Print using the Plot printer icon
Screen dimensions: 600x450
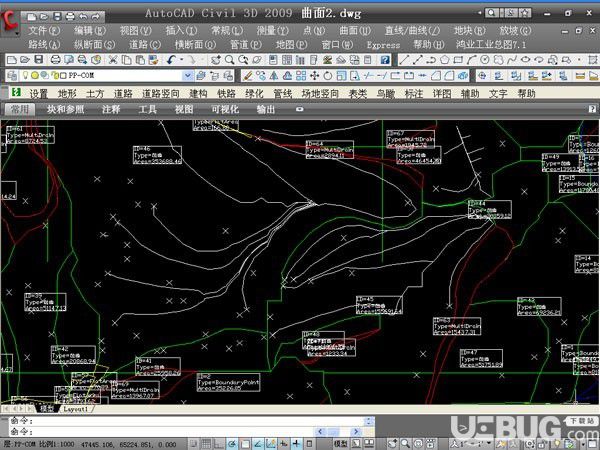[x=56, y=60]
